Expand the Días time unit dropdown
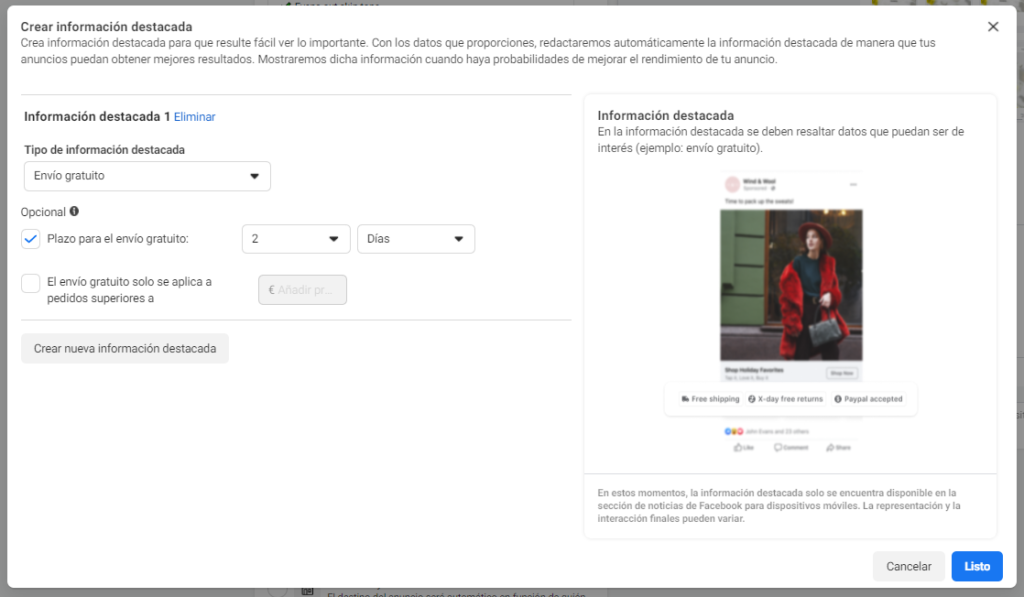This screenshot has width=1024, height=597. 415,239
